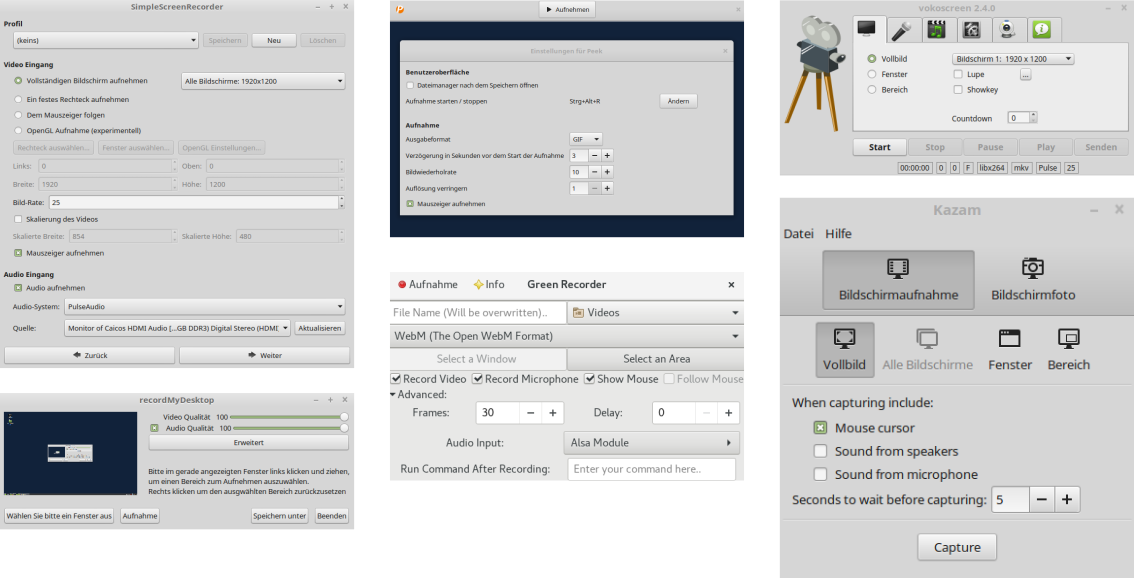Click Erweitert in recordMyDesktop
Screen dimensions: 1134x578
[x=249, y=443]
